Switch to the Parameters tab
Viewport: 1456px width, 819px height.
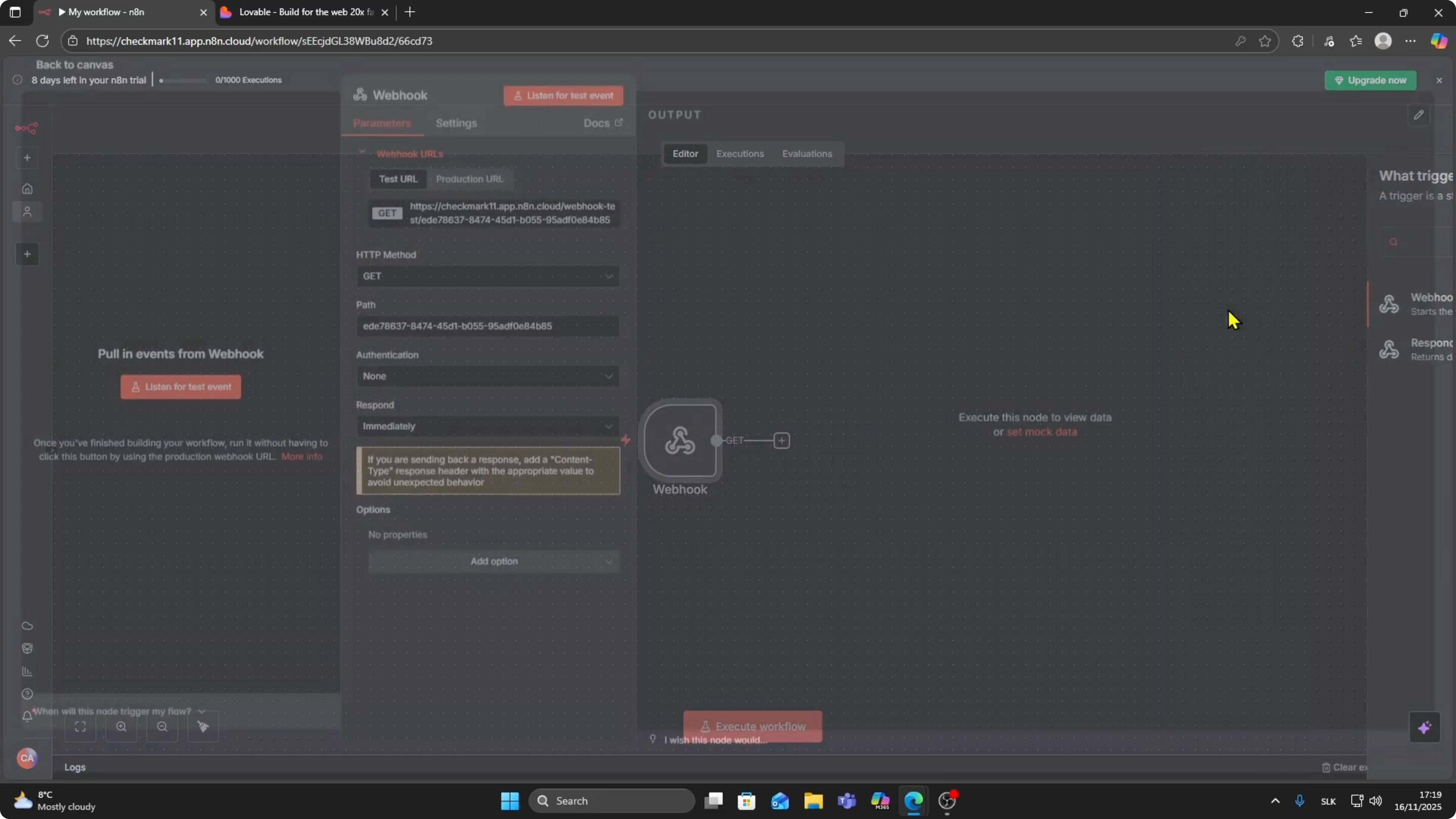[382, 123]
